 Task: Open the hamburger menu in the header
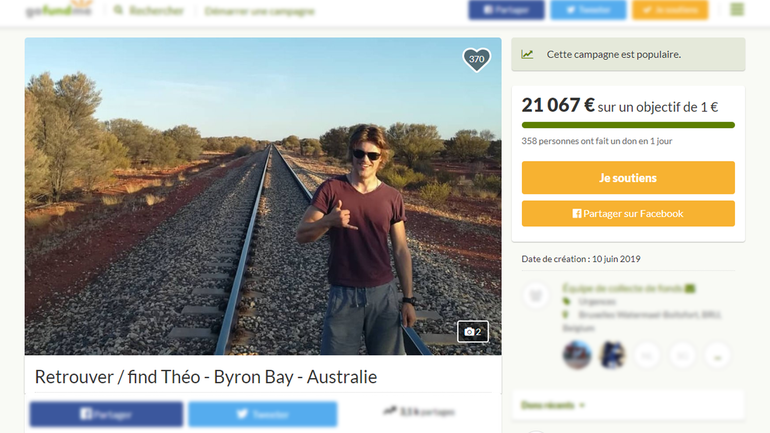tap(737, 10)
